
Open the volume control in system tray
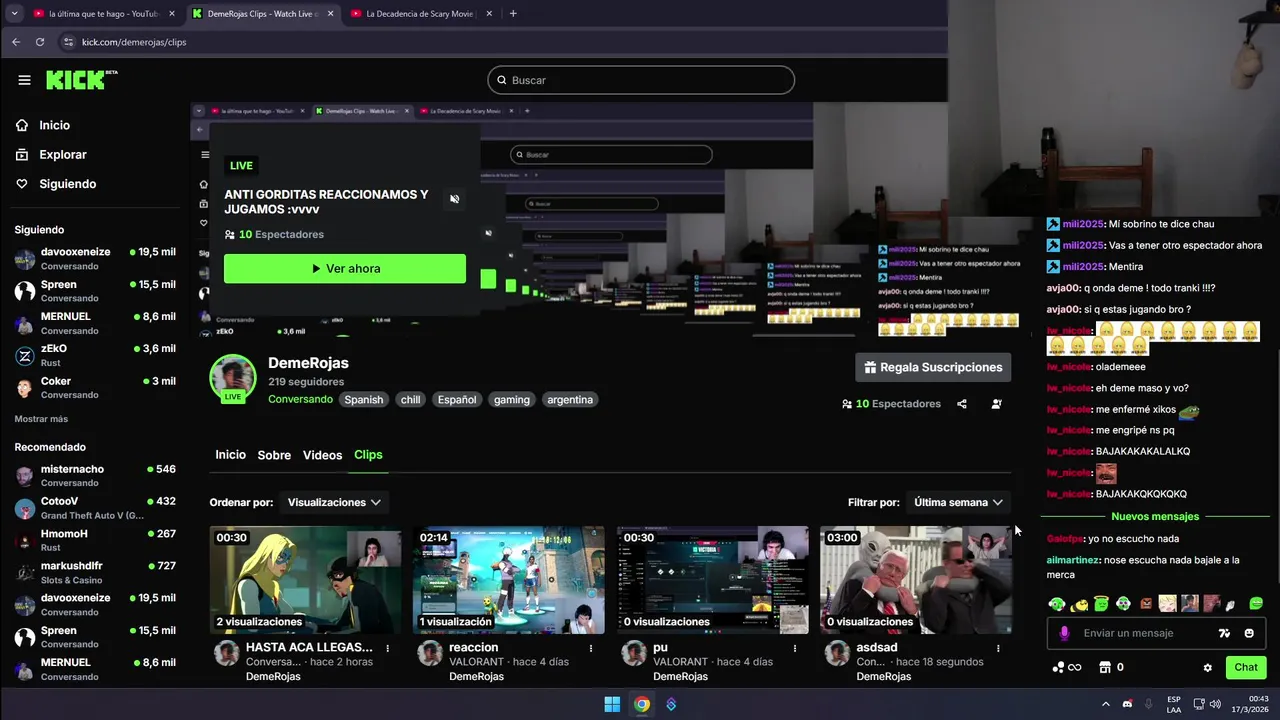click(1214, 704)
